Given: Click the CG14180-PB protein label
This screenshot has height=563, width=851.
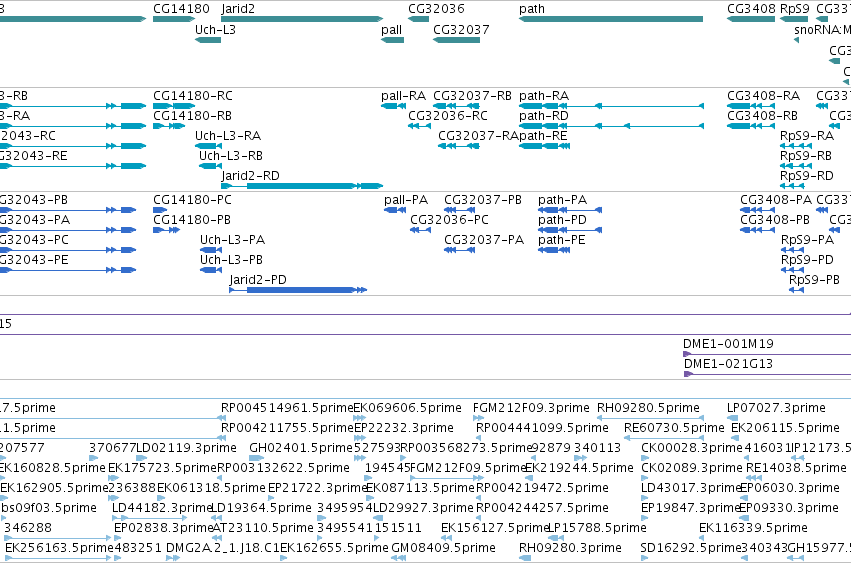Looking at the screenshot, I should pyautogui.click(x=192, y=219).
